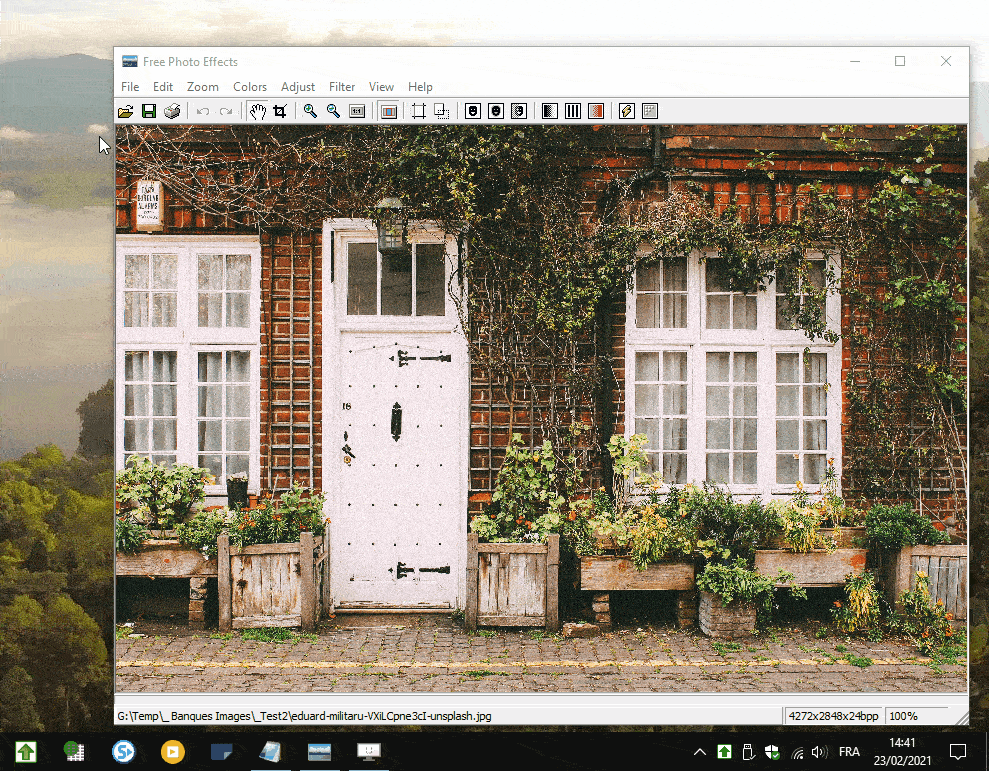Screen dimensions: 989x771
Task: Click the volume speaker tray icon
Action: coord(819,751)
